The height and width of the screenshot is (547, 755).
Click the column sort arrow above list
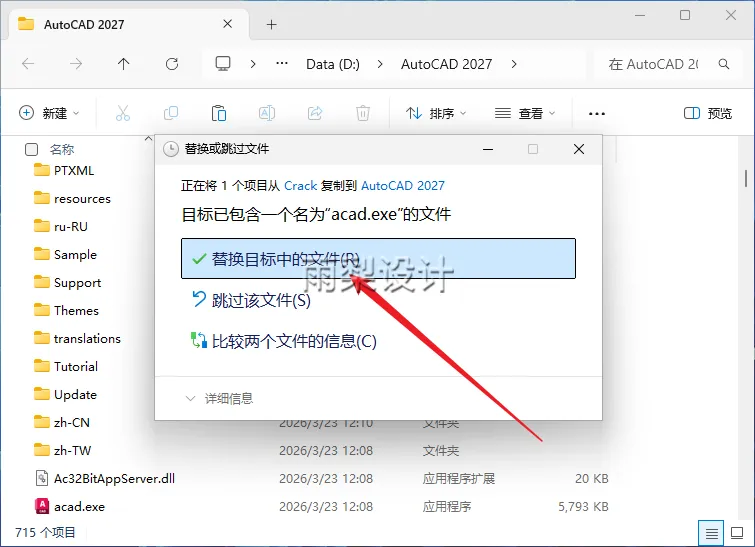148,139
